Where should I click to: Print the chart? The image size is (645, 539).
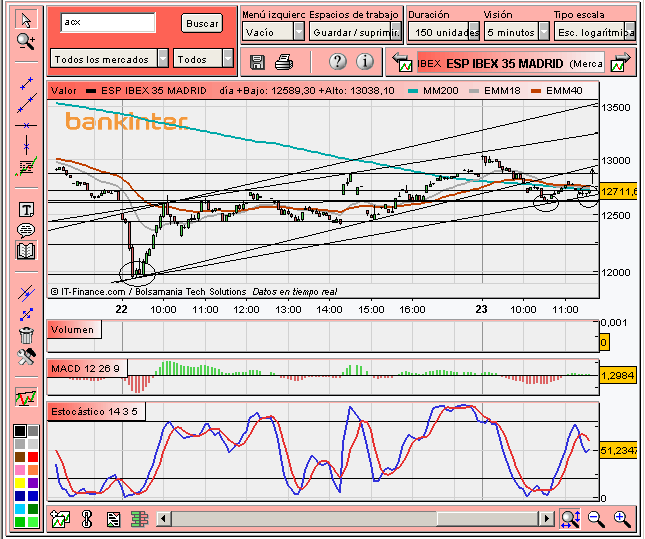pos(284,62)
